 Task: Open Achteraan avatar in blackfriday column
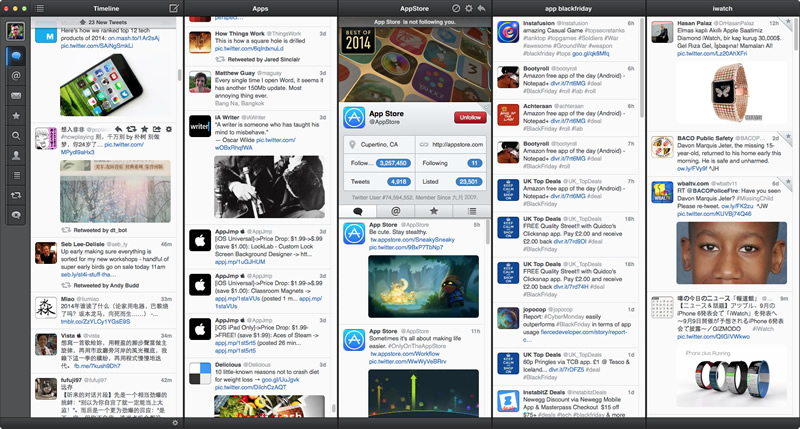(508, 115)
